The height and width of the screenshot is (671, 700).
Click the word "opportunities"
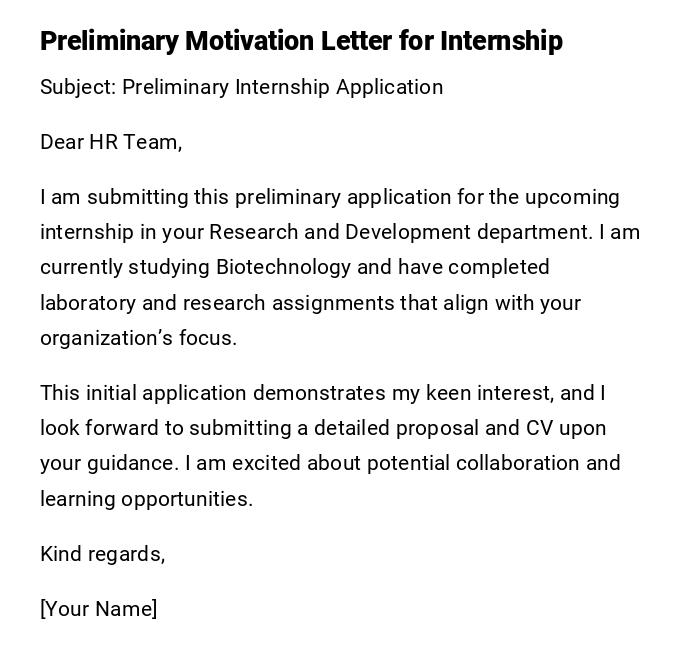pos(187,499)
